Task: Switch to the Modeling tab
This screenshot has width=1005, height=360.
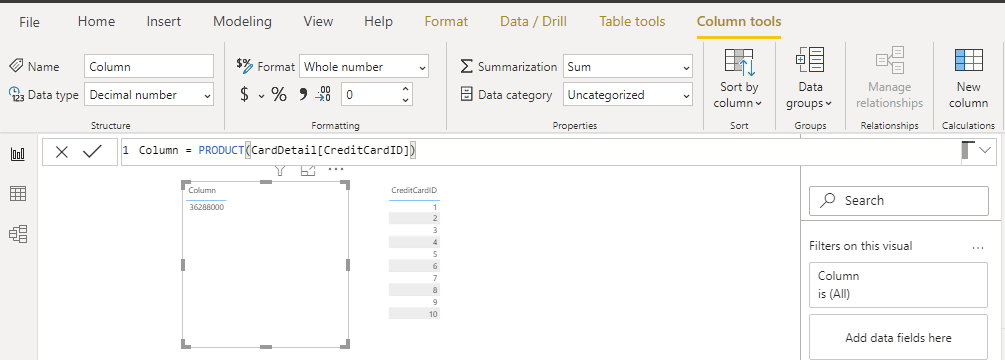Action: [x=242, y=22]
